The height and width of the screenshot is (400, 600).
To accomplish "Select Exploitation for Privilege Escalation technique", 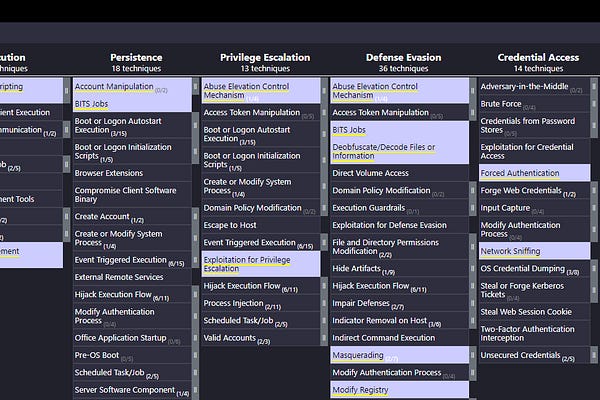I will [x=261, y=264].
